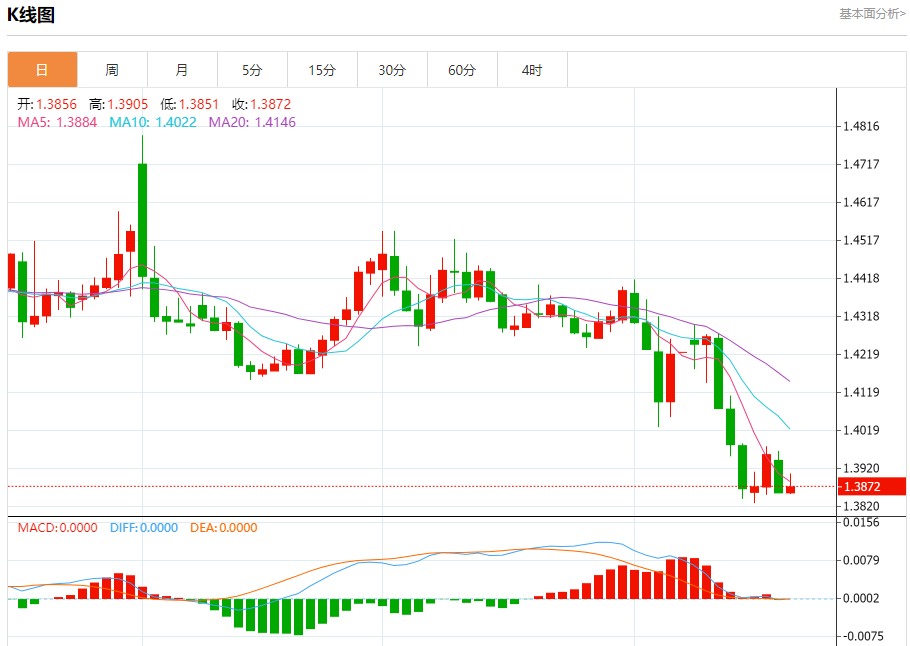Click the 0.0079 MACD axis label

861,560
